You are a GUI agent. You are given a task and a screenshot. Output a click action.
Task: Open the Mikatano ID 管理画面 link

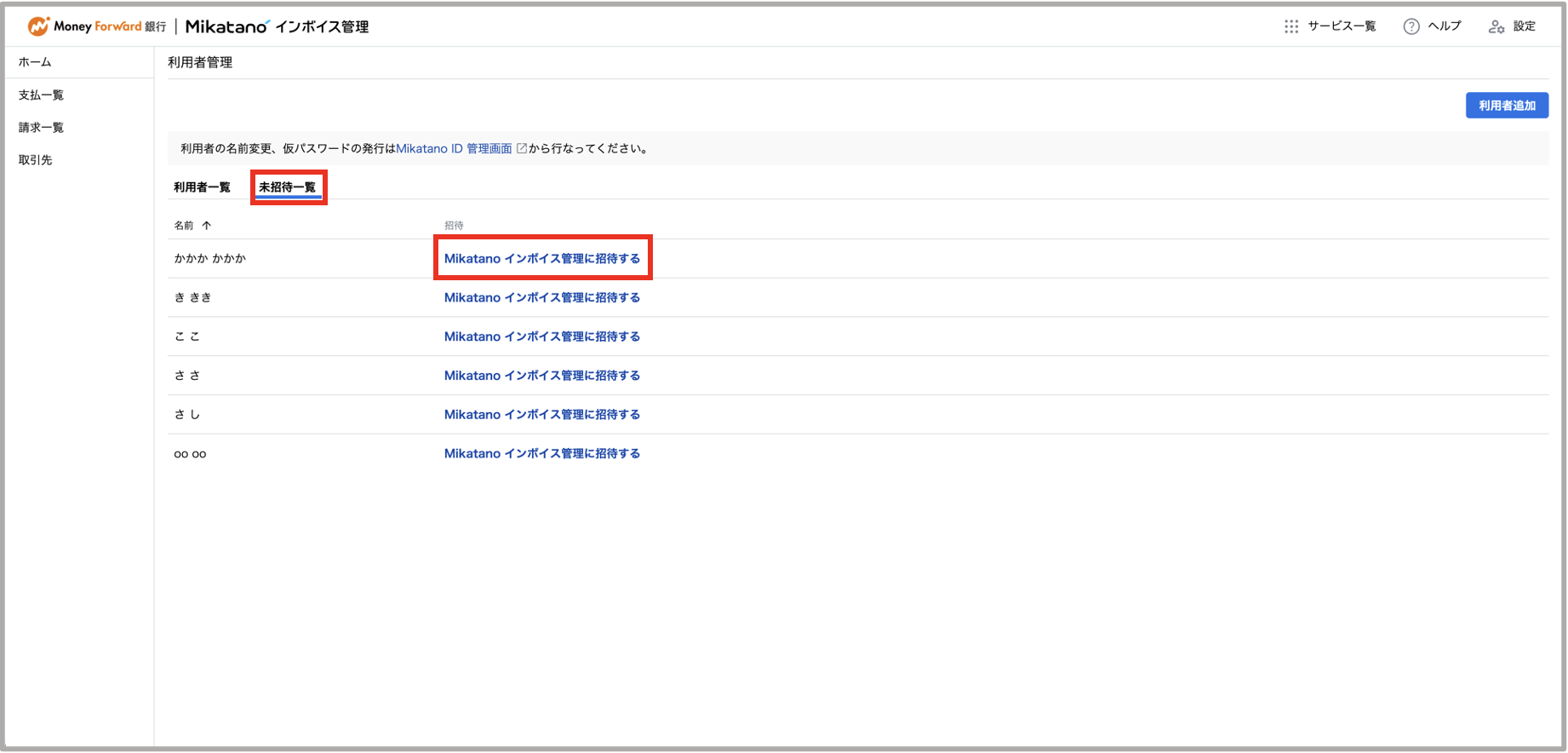click(454, 148)
